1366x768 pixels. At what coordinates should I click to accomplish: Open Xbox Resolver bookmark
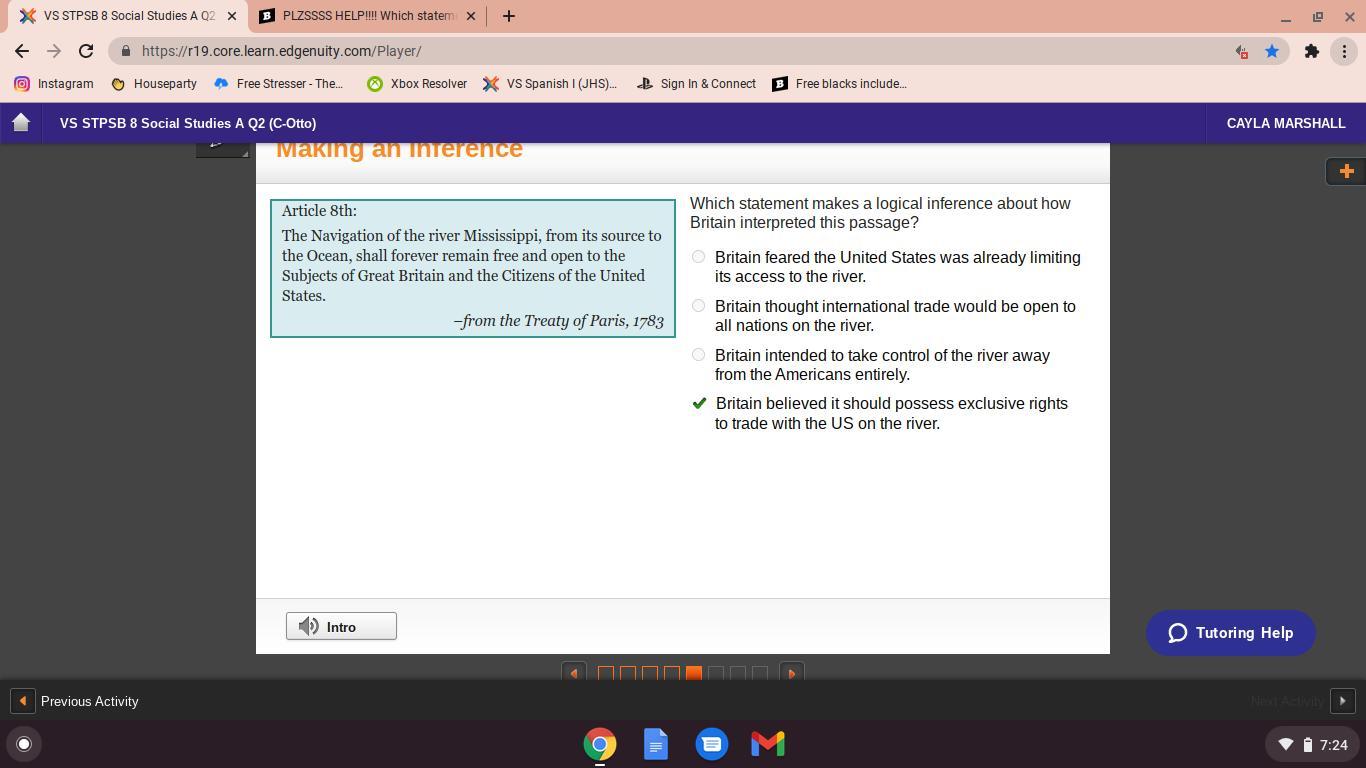click(417, 84)
